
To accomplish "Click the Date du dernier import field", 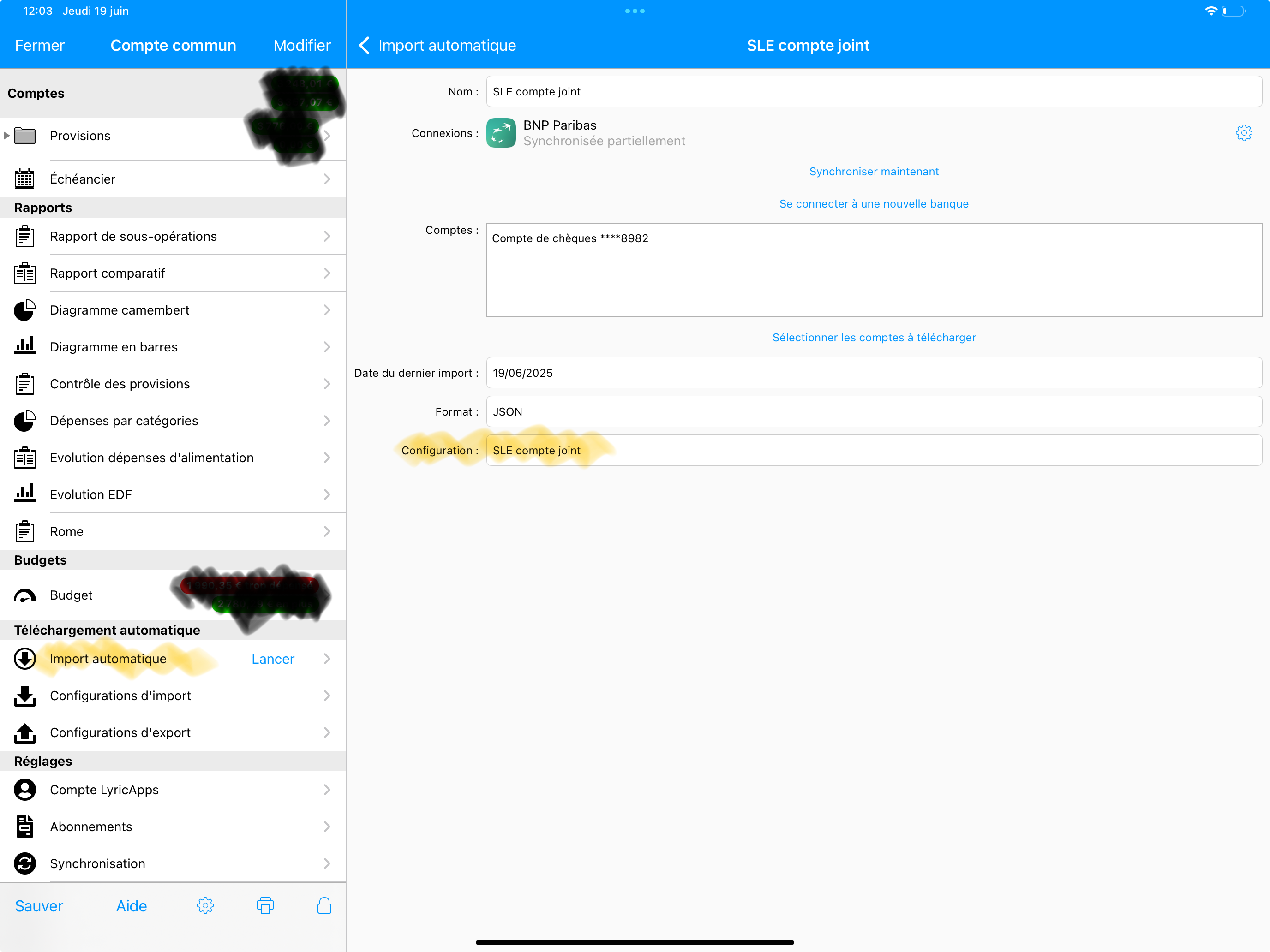I will pos(874,373).
